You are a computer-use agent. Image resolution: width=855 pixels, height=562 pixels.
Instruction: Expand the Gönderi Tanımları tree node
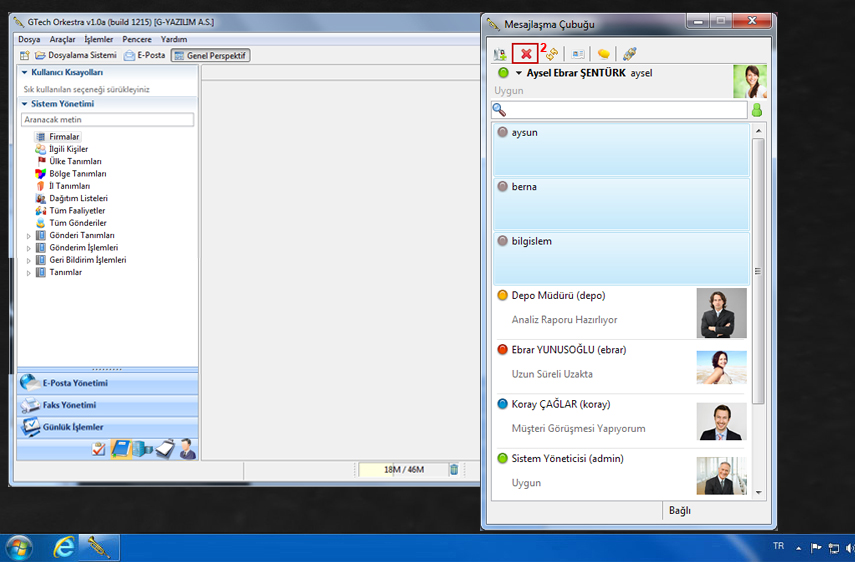pos(29,235)
